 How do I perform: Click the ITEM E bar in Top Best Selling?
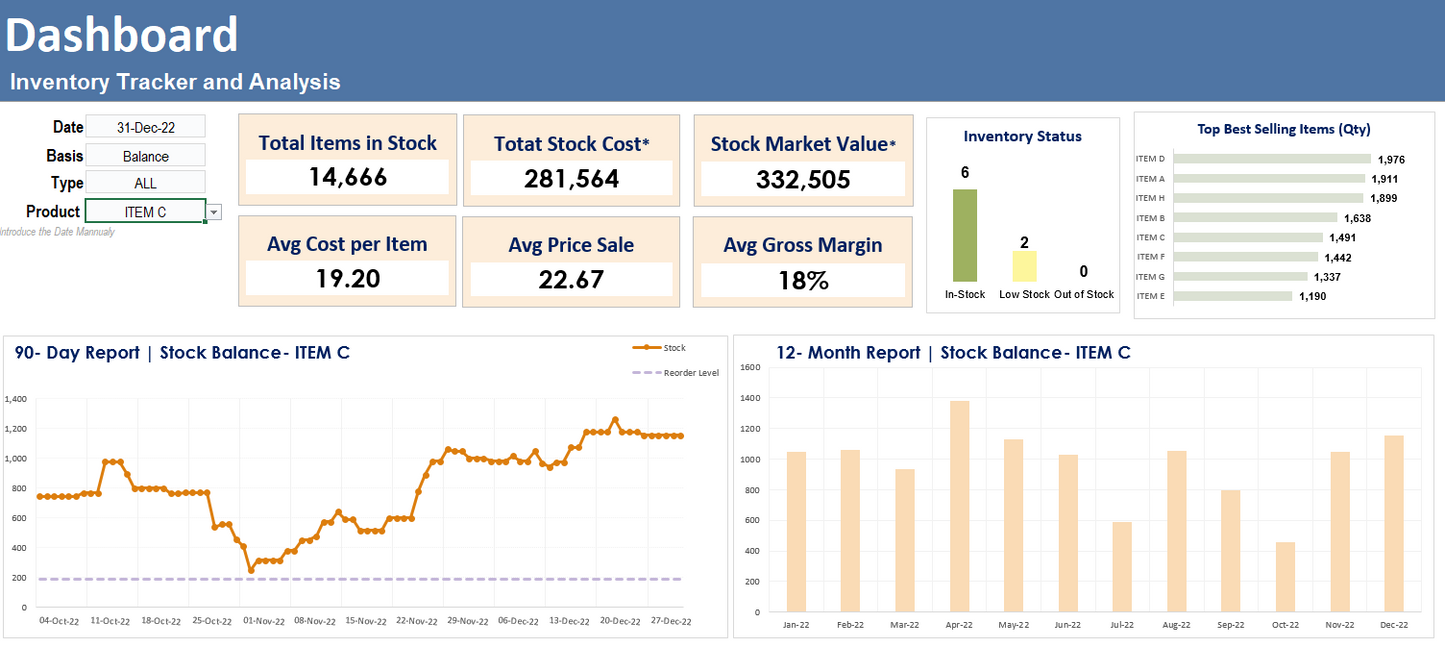pyautogui.click(x=1232, y=296)
